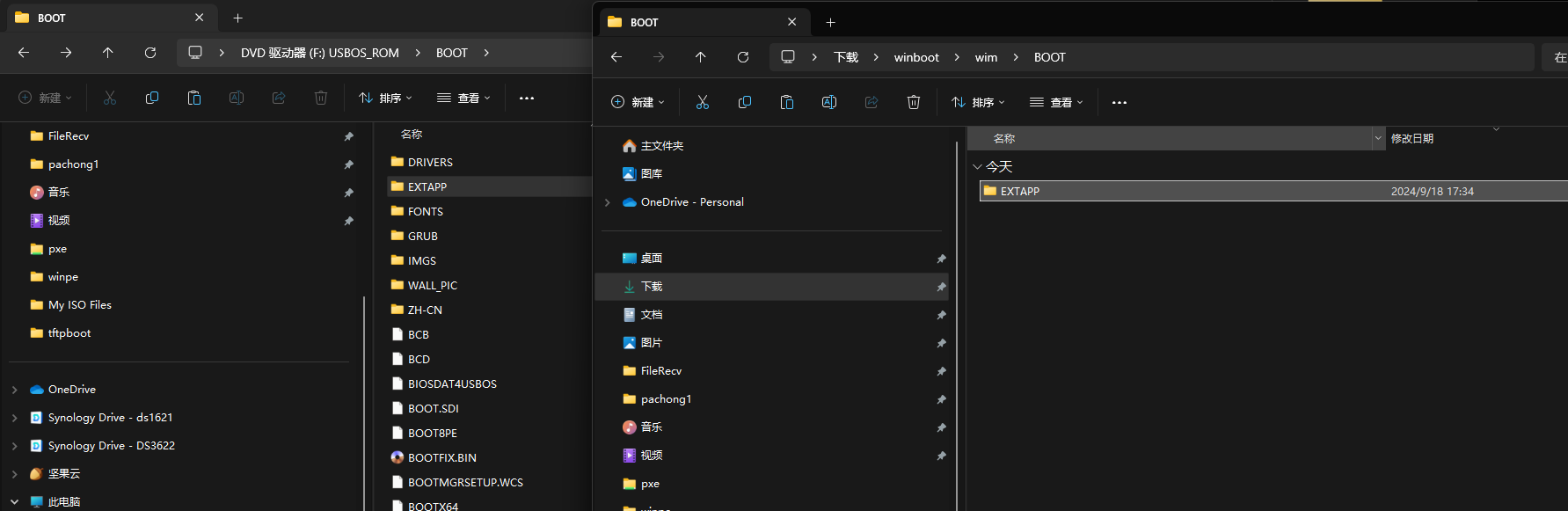Open new tab in left window
1568x511 pixels.
pyautogui.click(x=237, y=18)
